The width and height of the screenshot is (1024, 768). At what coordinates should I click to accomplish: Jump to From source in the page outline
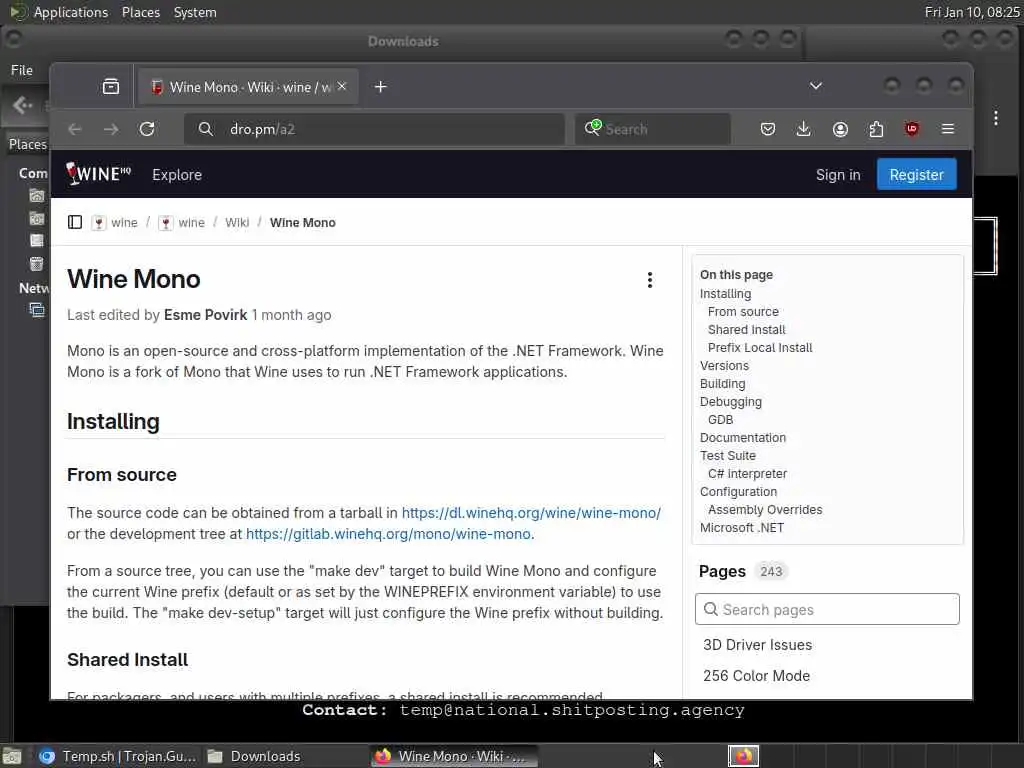pos(743,312)
